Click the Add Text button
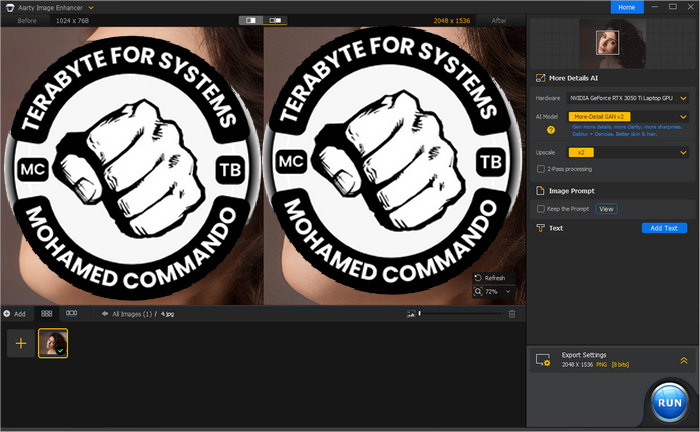Image resolution: width=700 pixels, height=432 pixels. [664, 228]
